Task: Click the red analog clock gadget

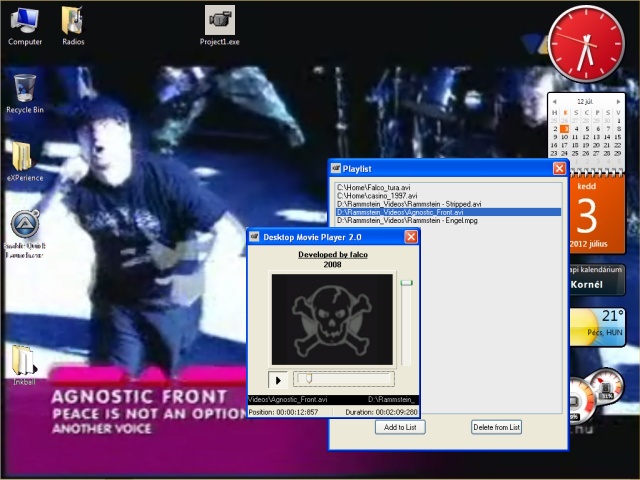Action: (586, 44)
